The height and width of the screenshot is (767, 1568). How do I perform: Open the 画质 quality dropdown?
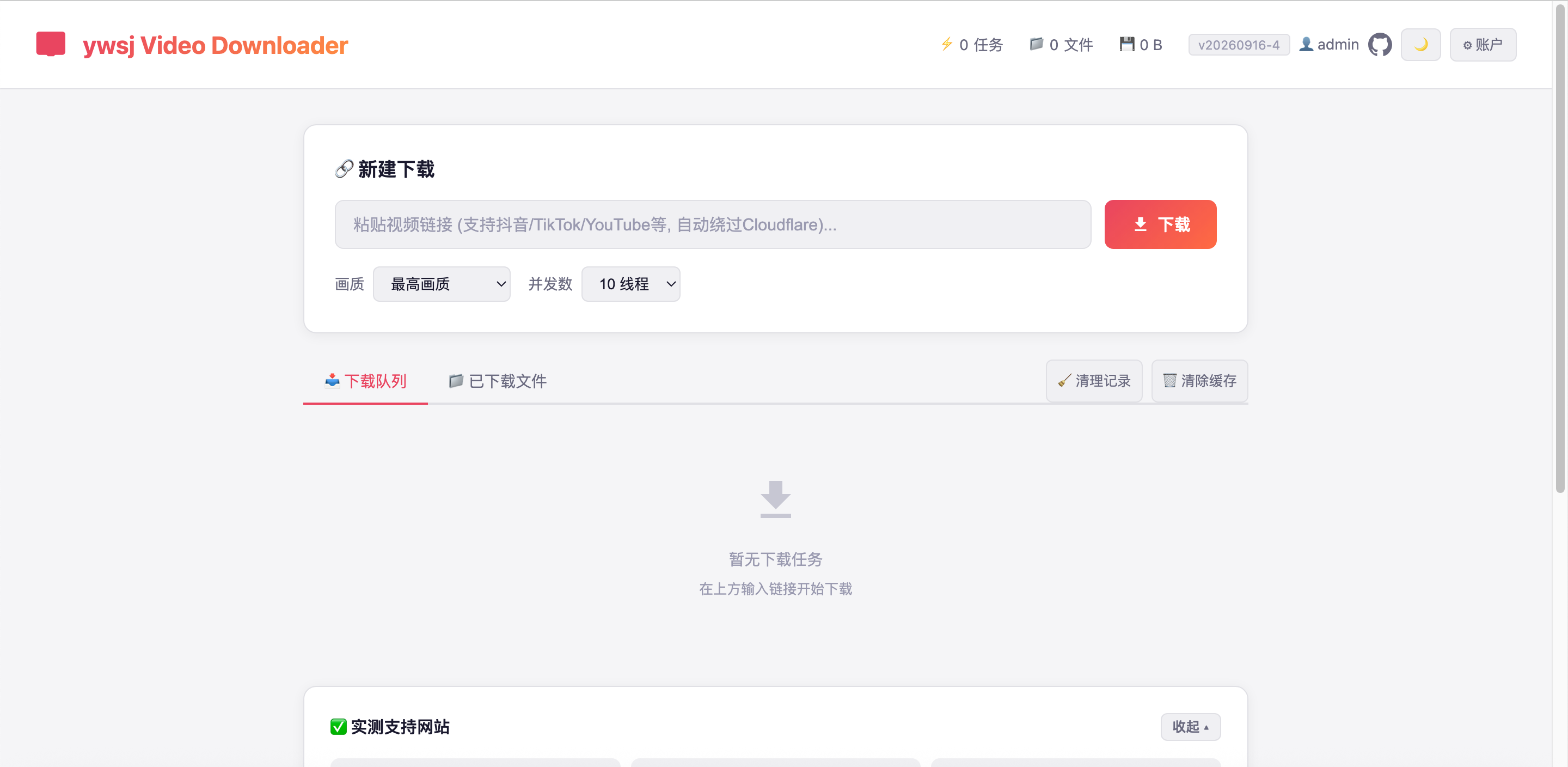point(442,284)
